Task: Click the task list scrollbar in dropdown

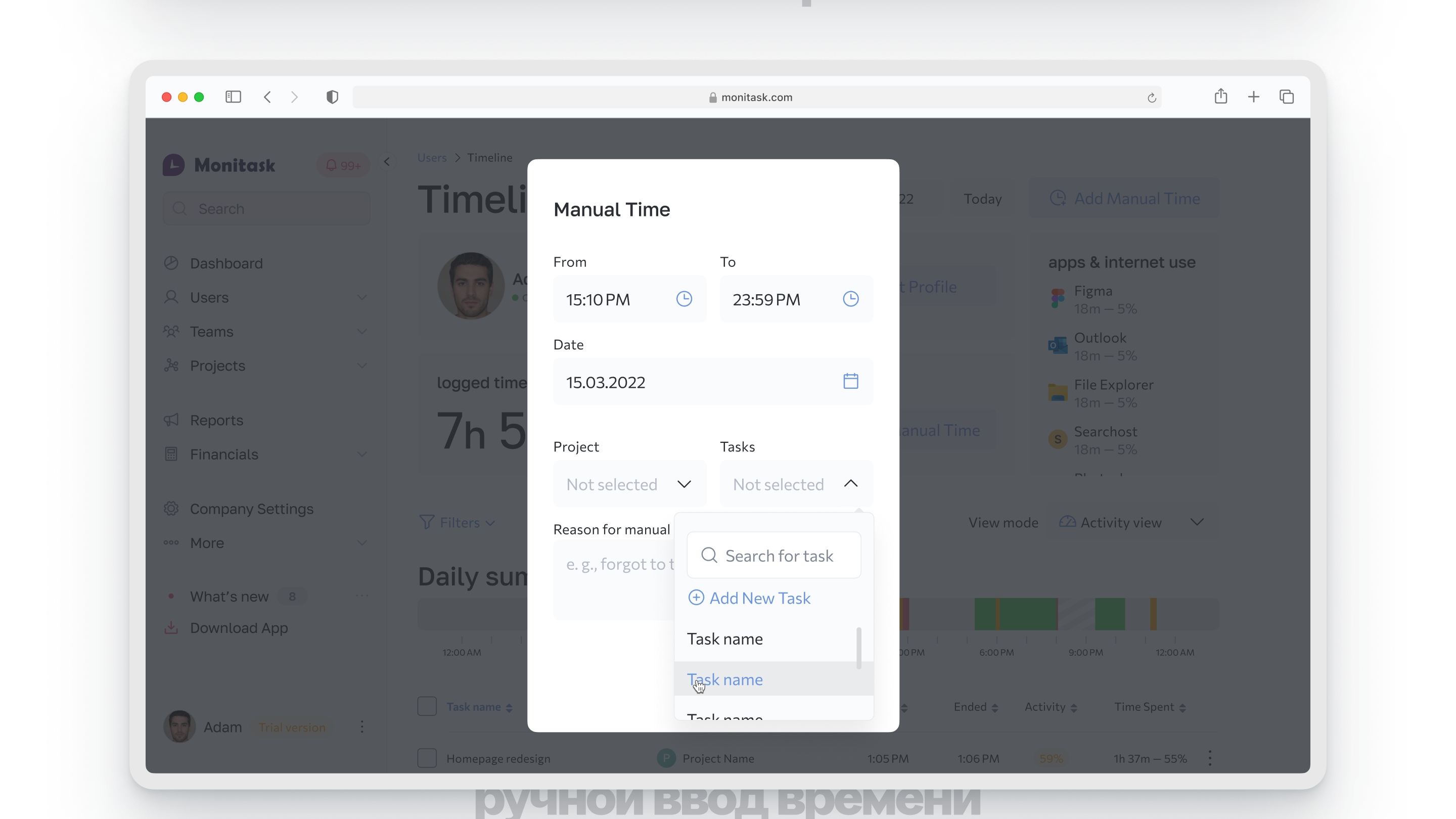Action: 858,648
